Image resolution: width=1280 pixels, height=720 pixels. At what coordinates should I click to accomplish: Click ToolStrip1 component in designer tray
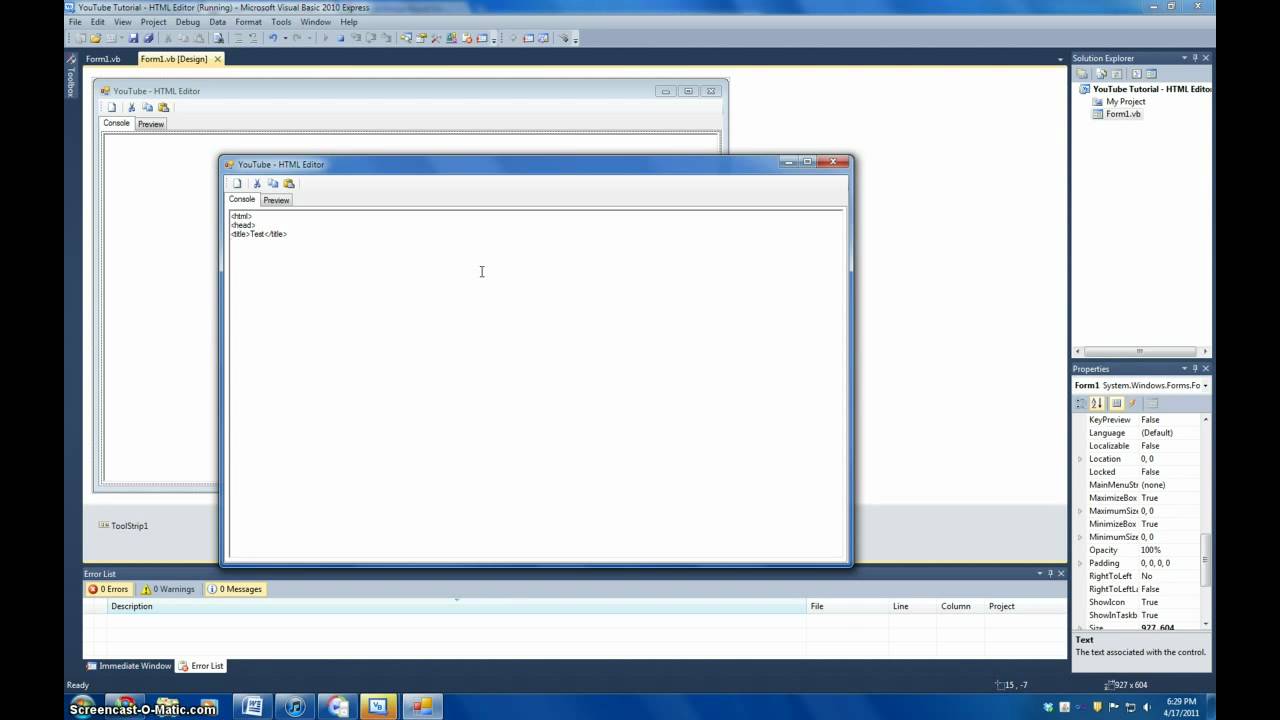[123, 525]
